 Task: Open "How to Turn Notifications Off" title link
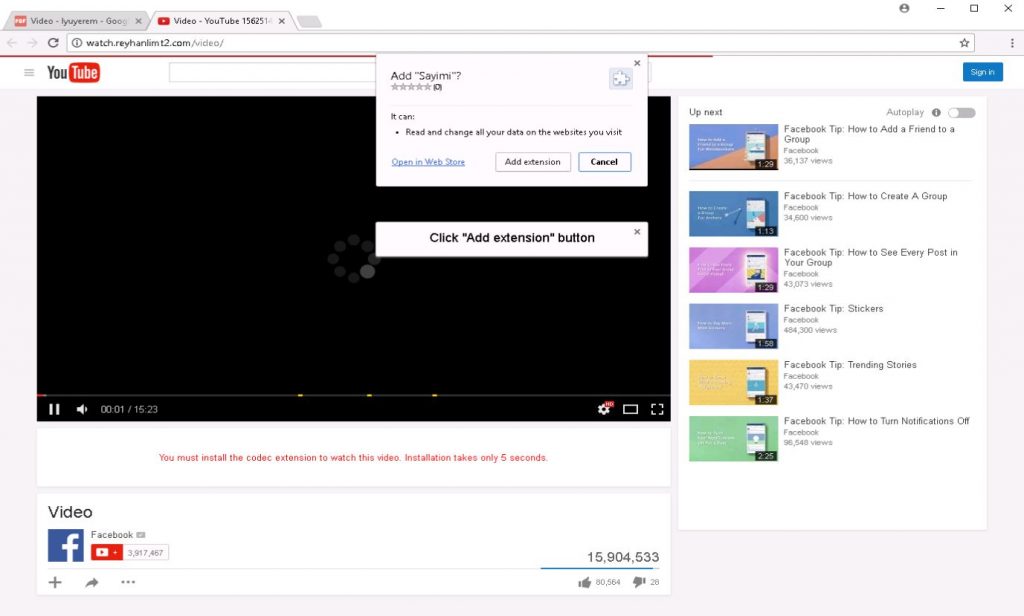[x=876, y=421]
